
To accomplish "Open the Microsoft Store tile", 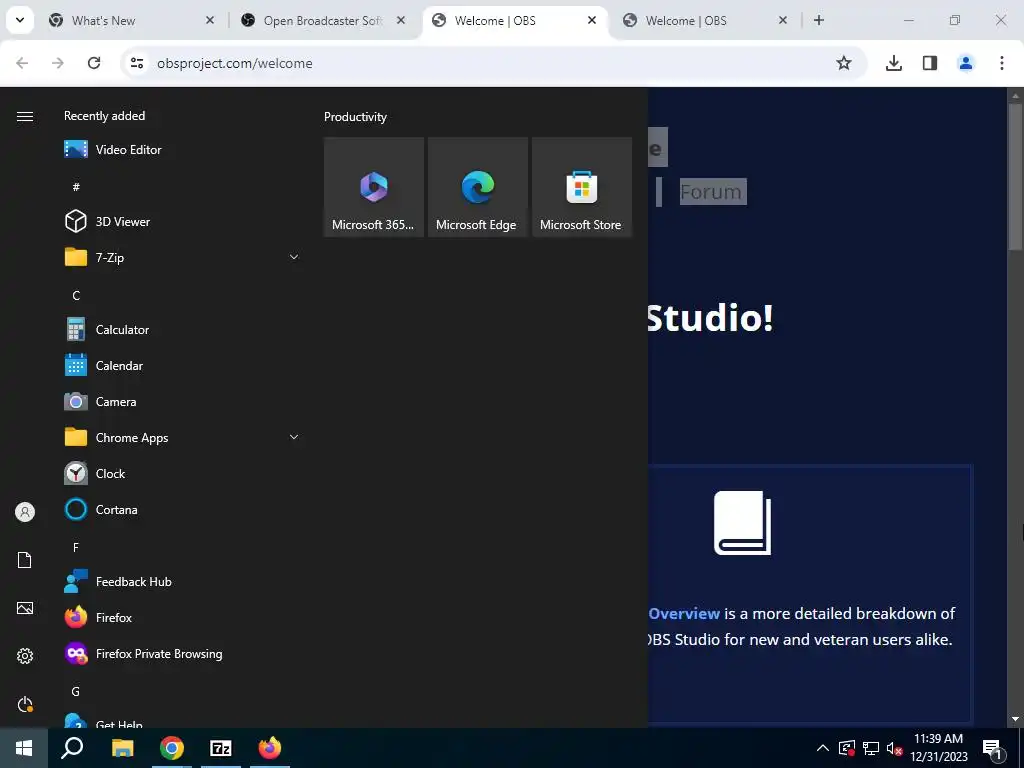I will click(x=582, y=187).
